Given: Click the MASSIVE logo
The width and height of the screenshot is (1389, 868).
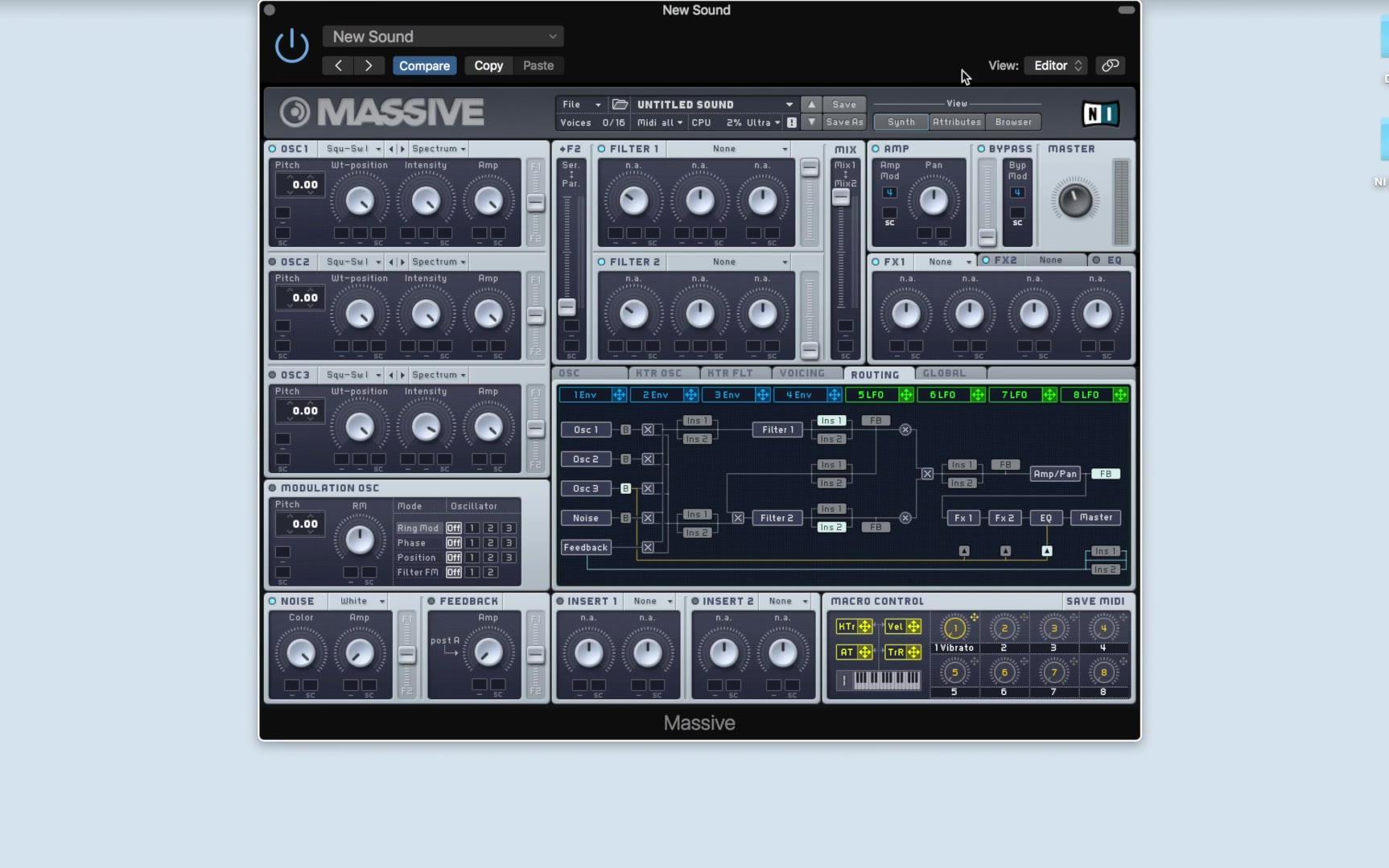Looking at the screenshot, I should (x=381, y=113).
